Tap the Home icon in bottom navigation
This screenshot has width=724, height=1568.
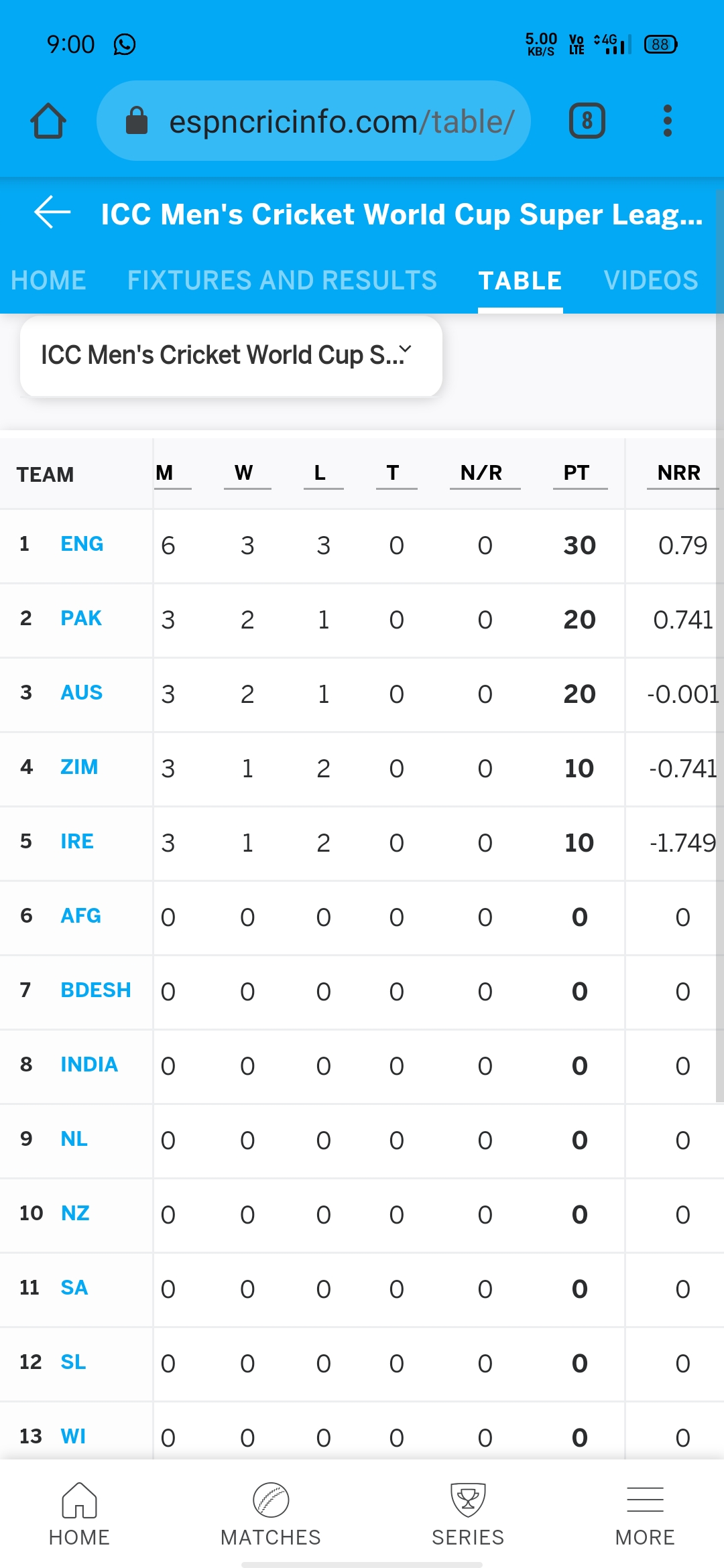tap(79, 1513)
